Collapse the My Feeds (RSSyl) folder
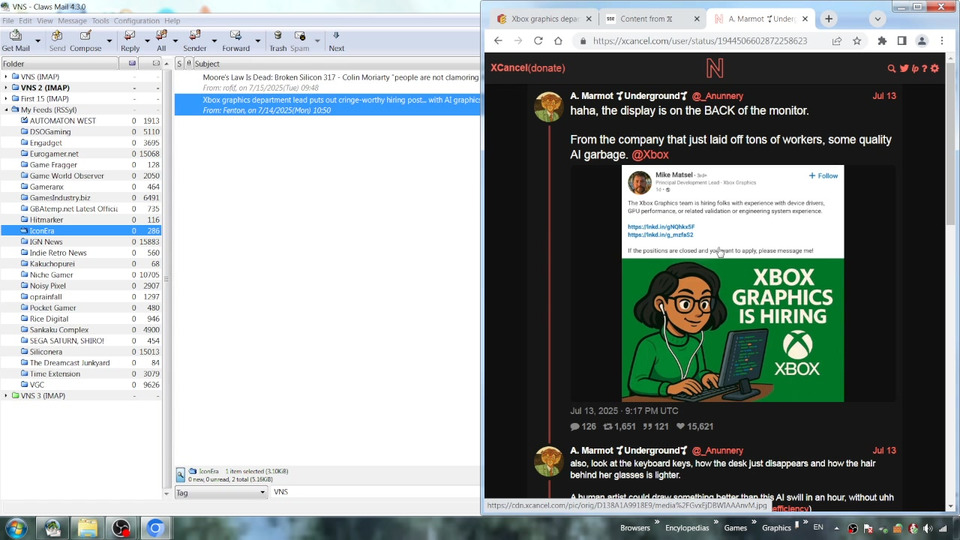Screen dimensions: 960x540 click(x=6, y=110)
